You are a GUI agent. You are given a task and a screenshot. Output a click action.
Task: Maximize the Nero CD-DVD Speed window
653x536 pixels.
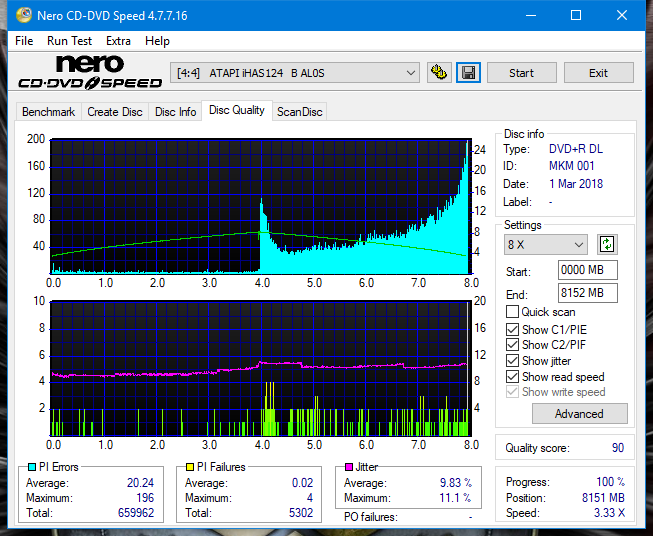[576, 15]
